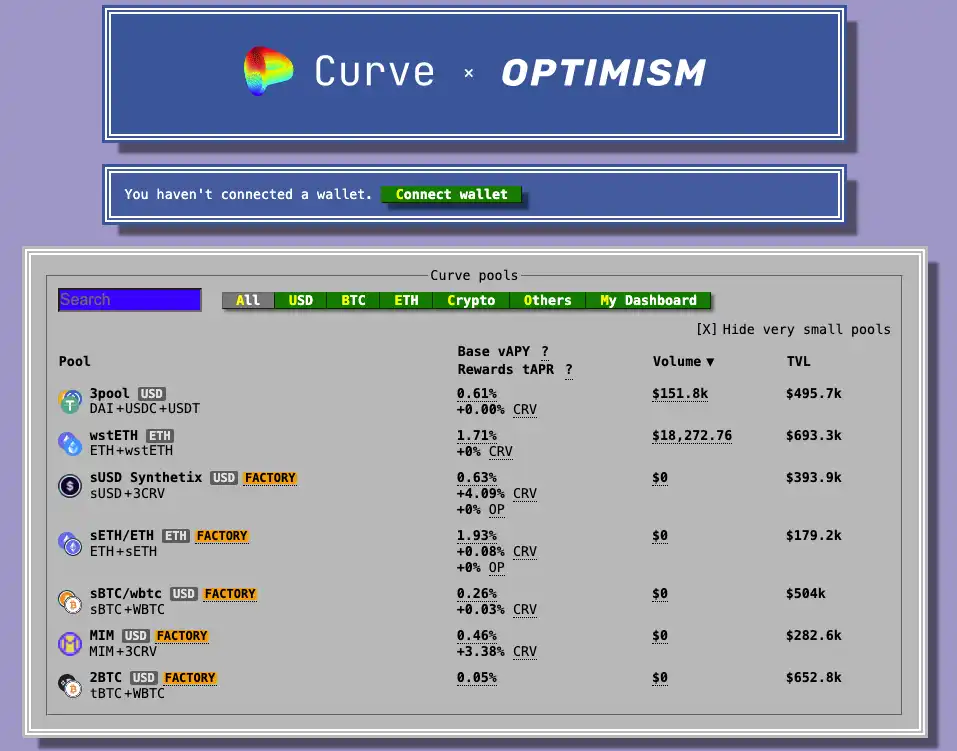The image size is (957, 751).
Task: Click the sETH/ETH pool icon
Action: point(70,544)
